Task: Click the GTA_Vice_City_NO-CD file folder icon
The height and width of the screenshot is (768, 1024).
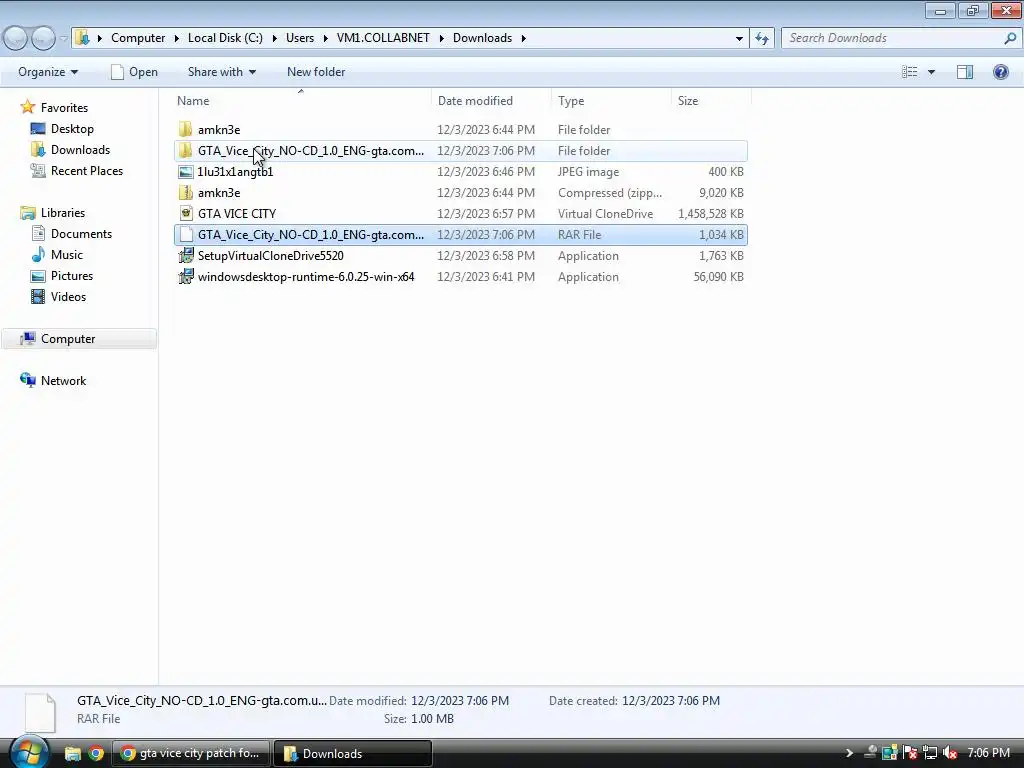Action: 185,150
